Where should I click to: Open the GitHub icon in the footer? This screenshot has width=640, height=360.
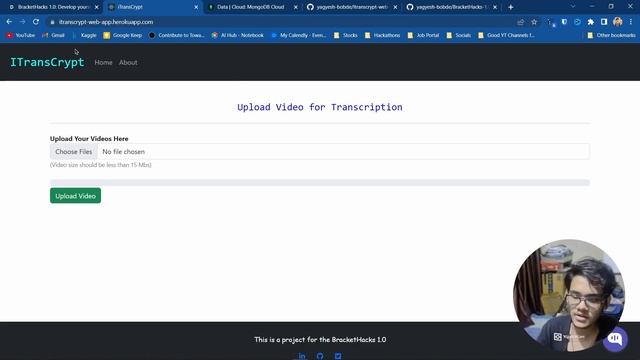pyautogui.click(x=320, y=356)
